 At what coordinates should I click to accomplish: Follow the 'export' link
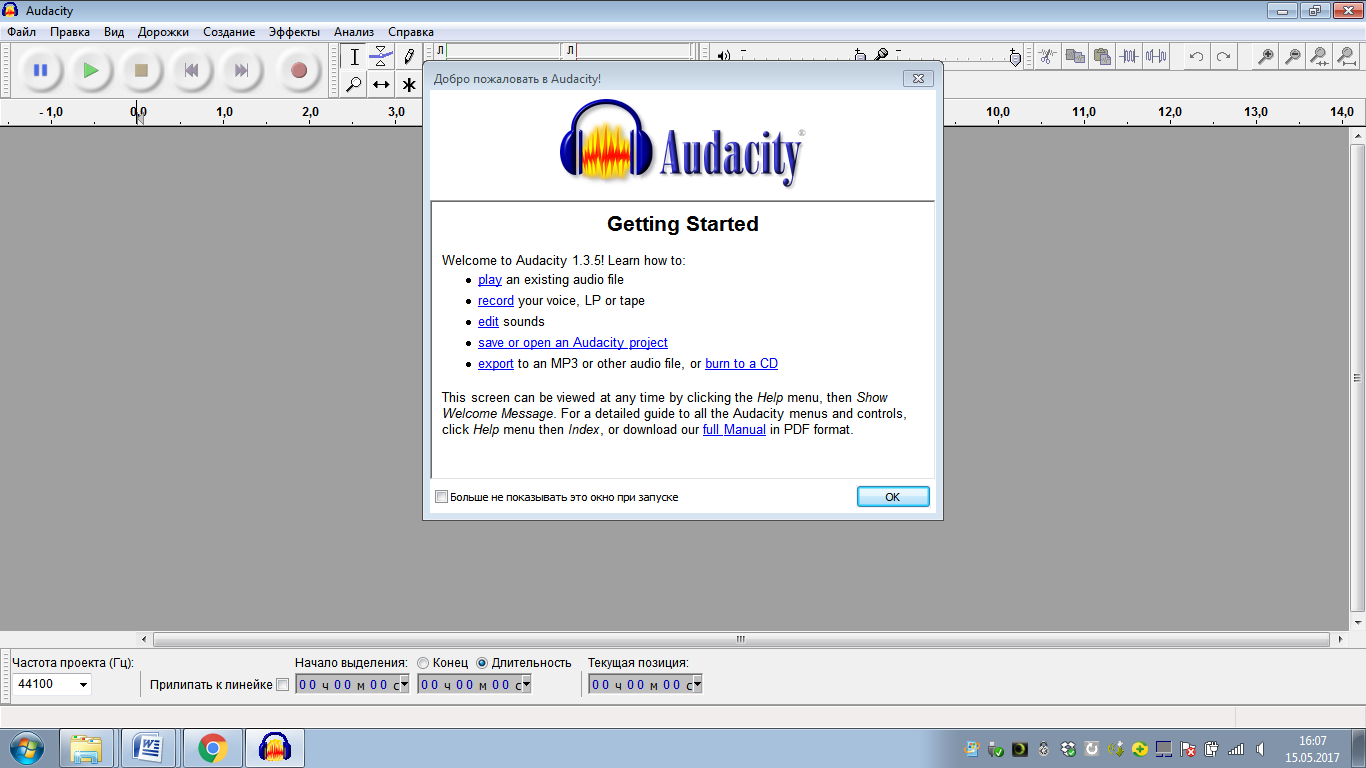click(496, 364)
